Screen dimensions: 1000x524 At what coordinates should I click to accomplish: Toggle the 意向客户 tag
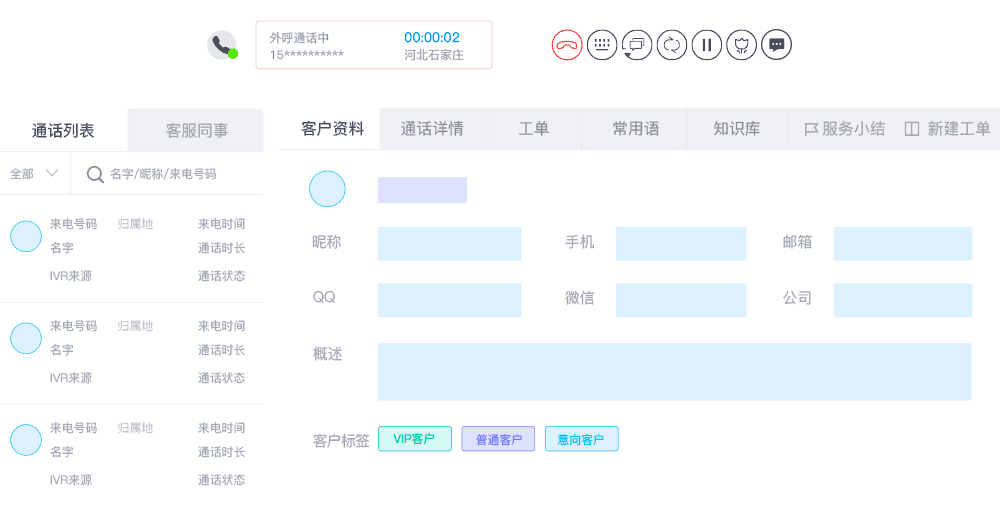581,439
